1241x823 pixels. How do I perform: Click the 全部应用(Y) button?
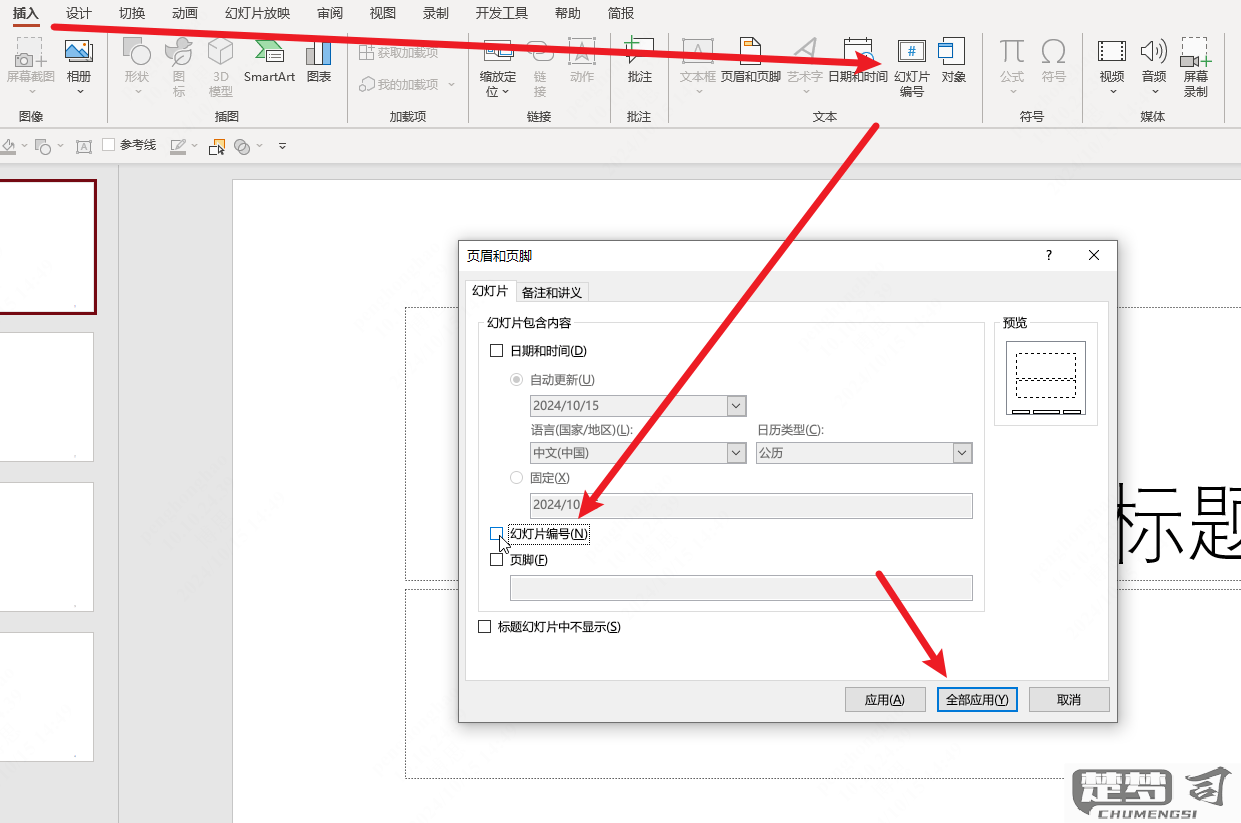(x=977, y=700)
